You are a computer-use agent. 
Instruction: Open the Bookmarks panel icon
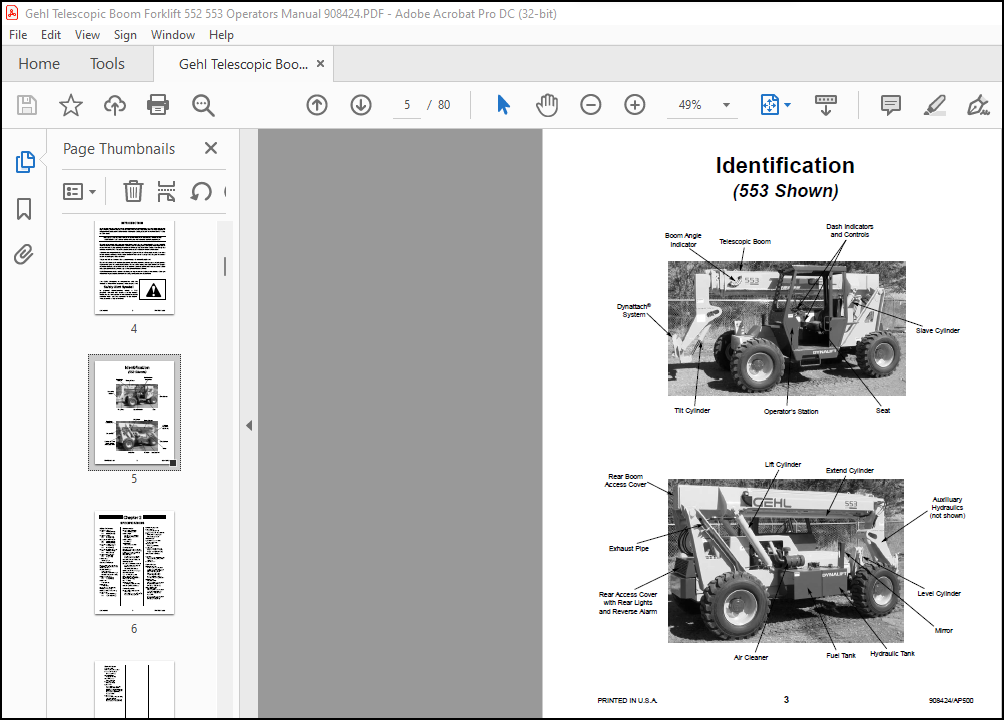click(24, 209)
